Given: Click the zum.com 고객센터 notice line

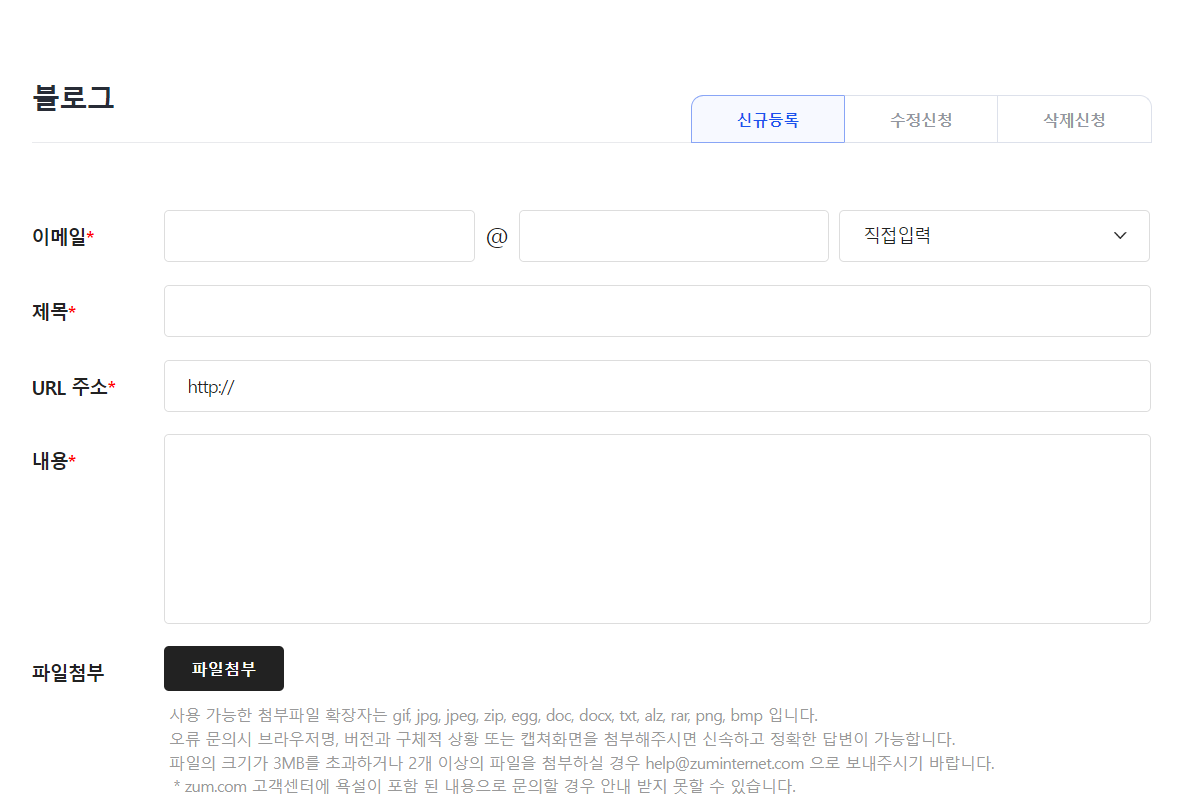Looking at the screenshot, I should click(x=484, y=786).
